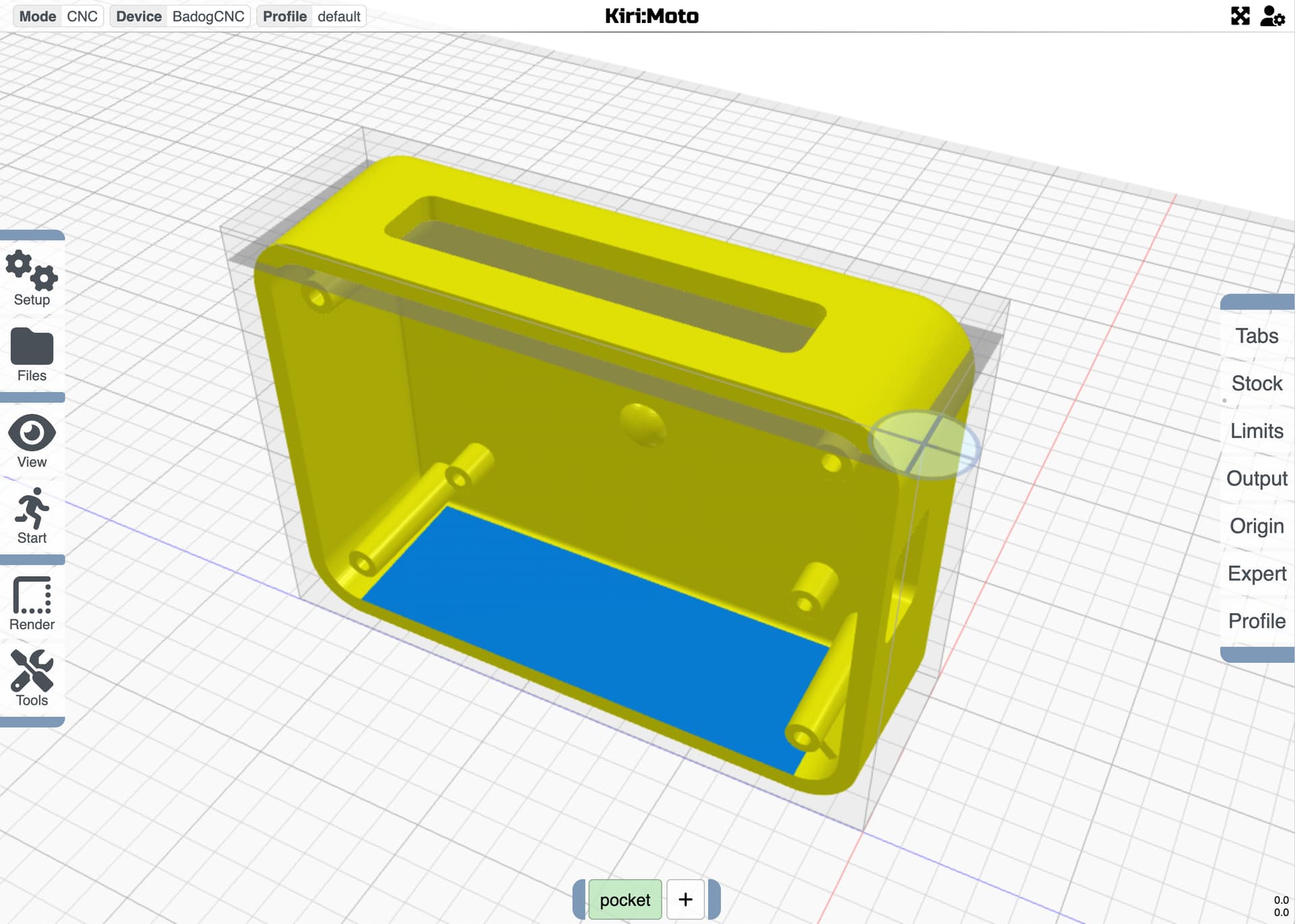Open the Files folder panel
1295x924 pixels.
pos(32,355)
